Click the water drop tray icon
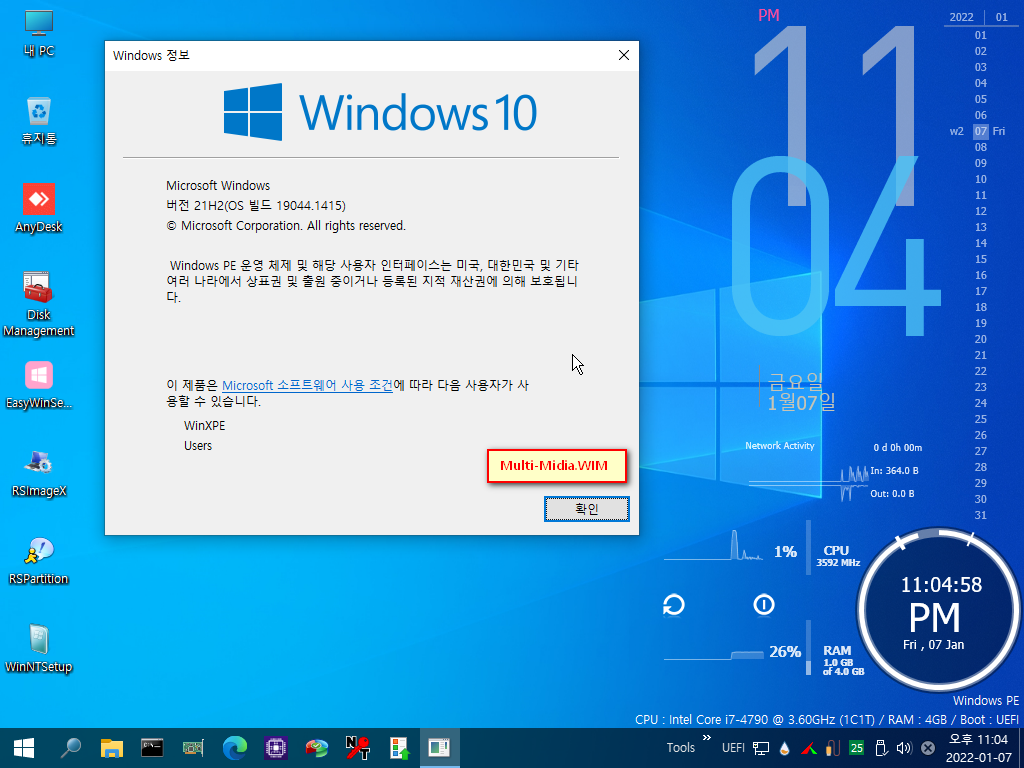The width and height of the screenshot is (1024, 768). point(784,748)
